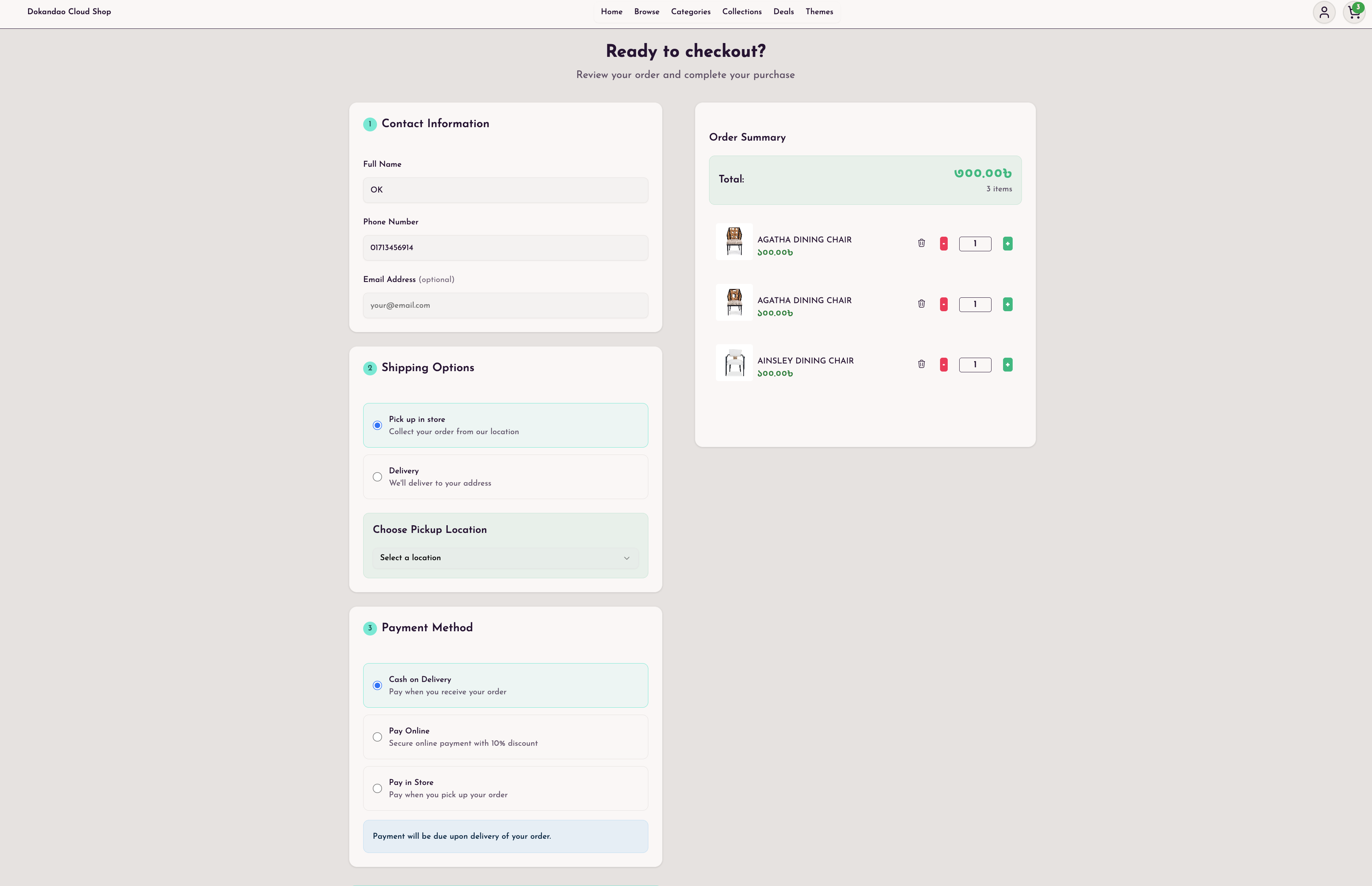The width and height of the screenshot is (1372, 886).
Task: Remove Ainsley Dining Chair using trash icon
Action: click(x=921, y=364)
